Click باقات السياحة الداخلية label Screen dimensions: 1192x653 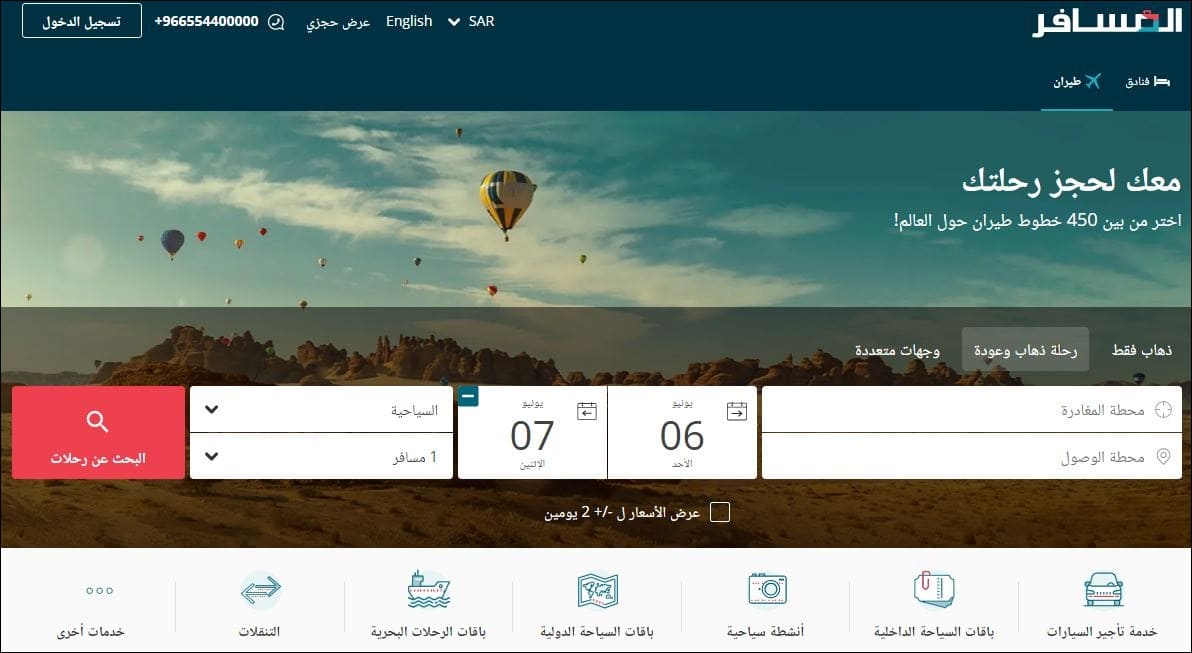934,632
